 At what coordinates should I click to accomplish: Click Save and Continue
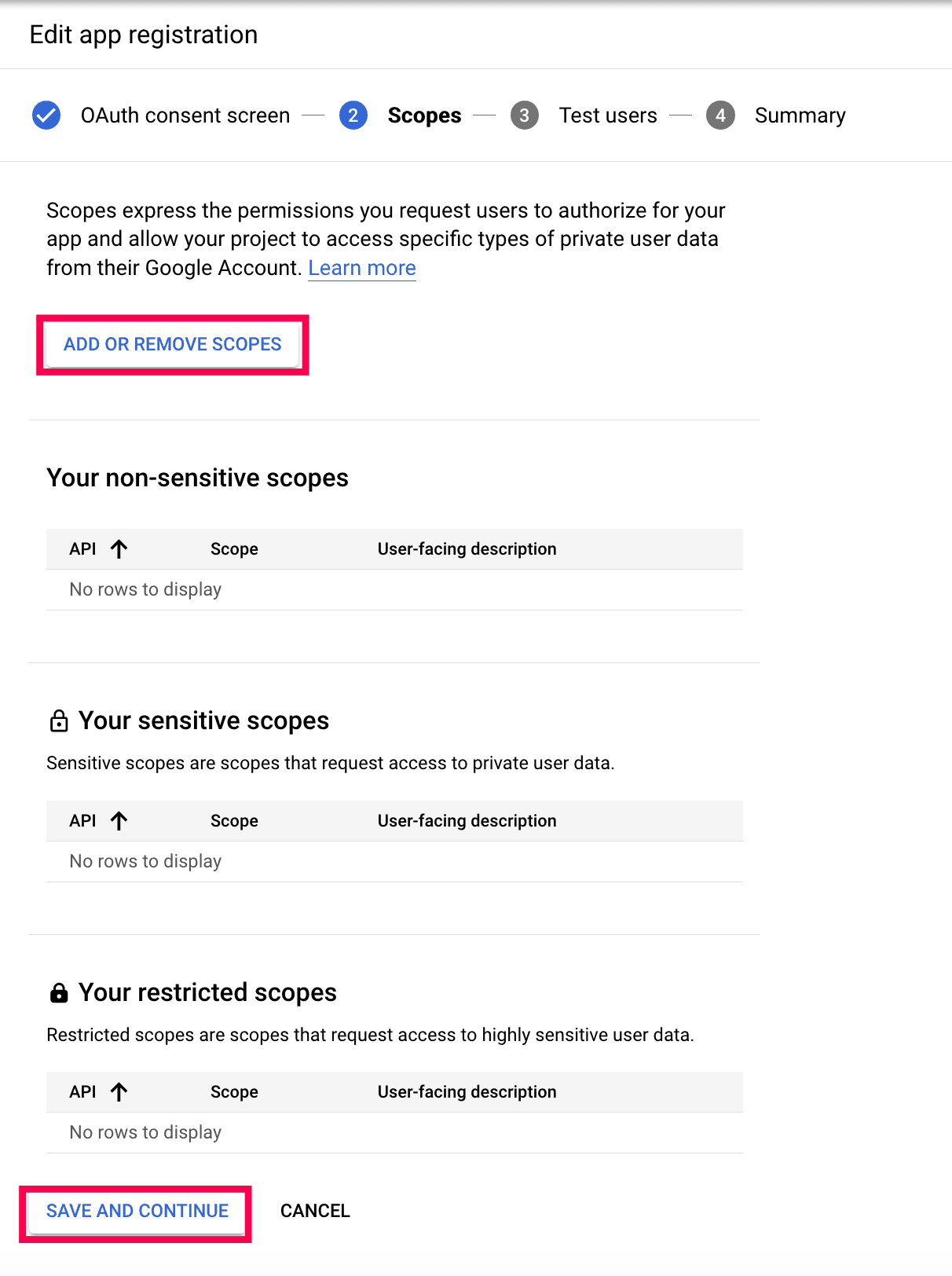137,1211
